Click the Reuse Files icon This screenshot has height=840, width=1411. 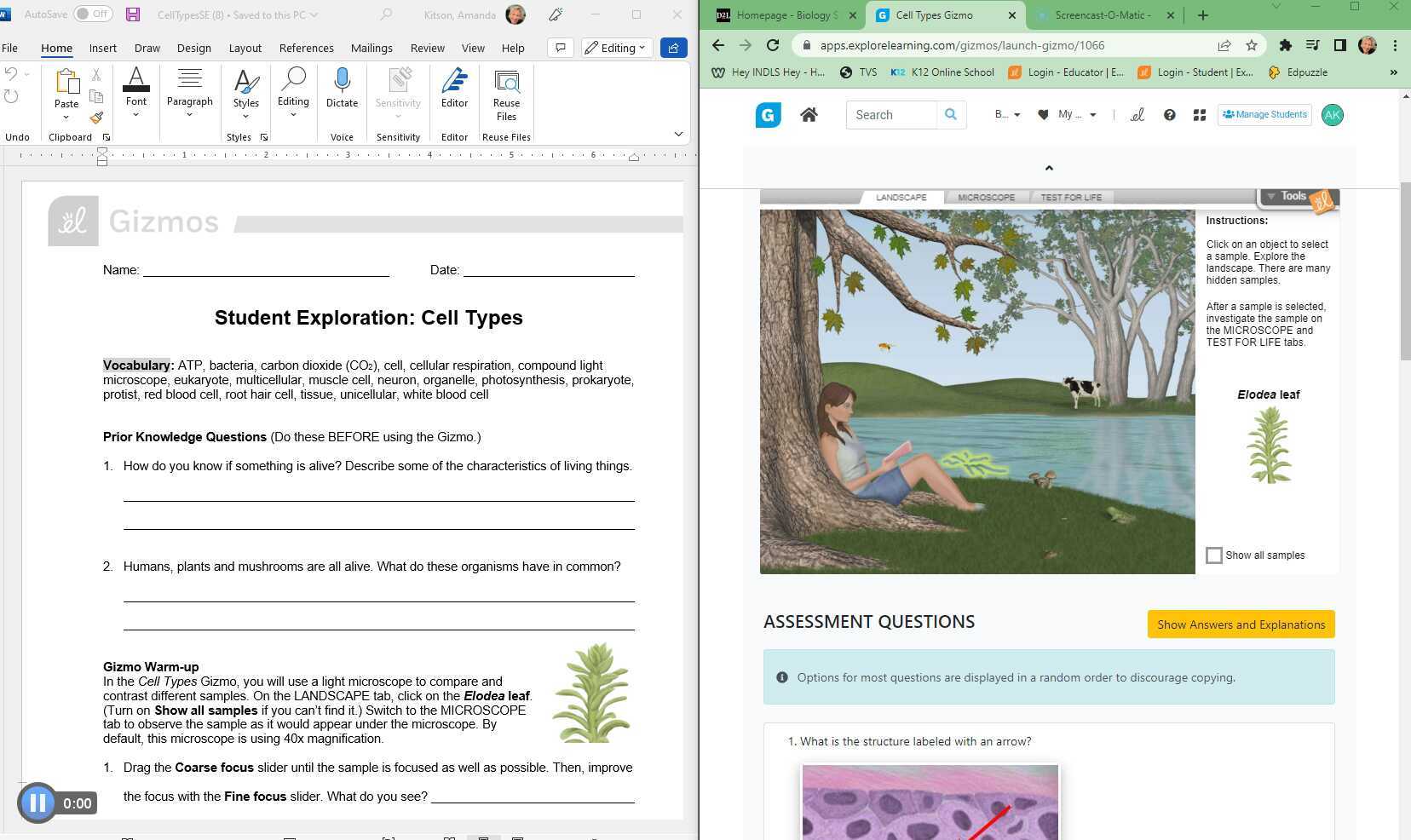pos(506,83)
